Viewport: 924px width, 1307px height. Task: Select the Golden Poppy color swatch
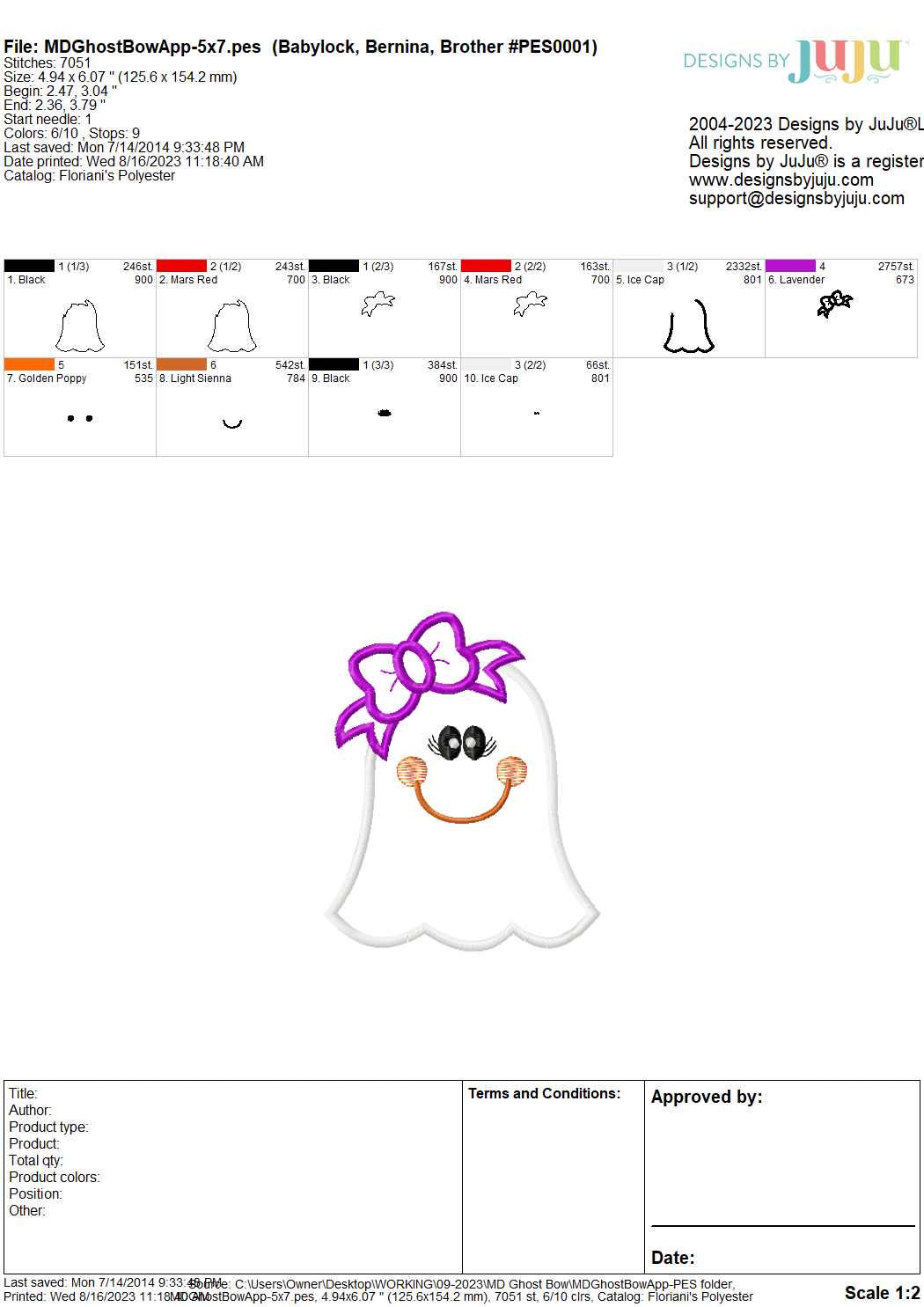pyautogui.click(x=29, y=364)
